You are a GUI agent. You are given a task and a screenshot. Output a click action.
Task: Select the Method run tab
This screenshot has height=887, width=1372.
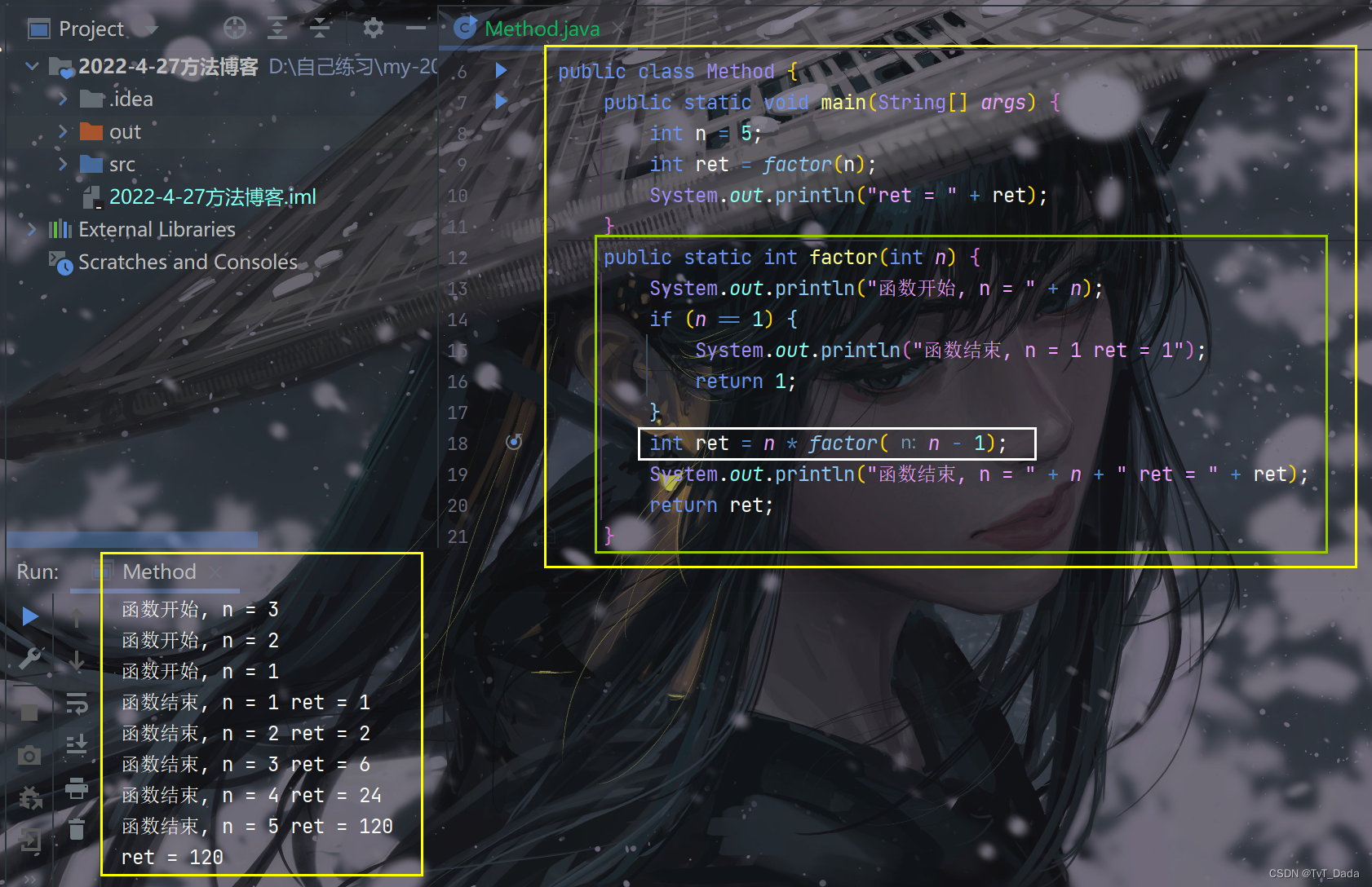click(x=159, y=571)
